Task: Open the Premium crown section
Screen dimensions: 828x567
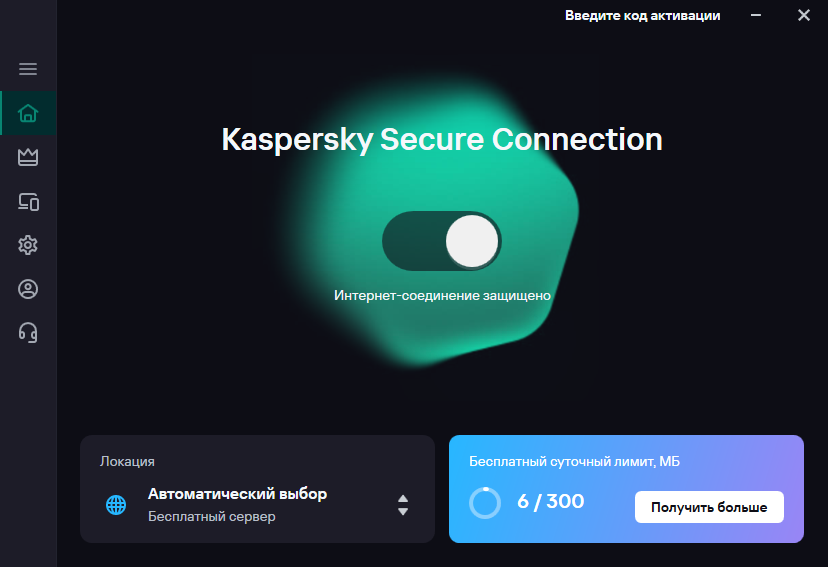Action: point(28,157)
